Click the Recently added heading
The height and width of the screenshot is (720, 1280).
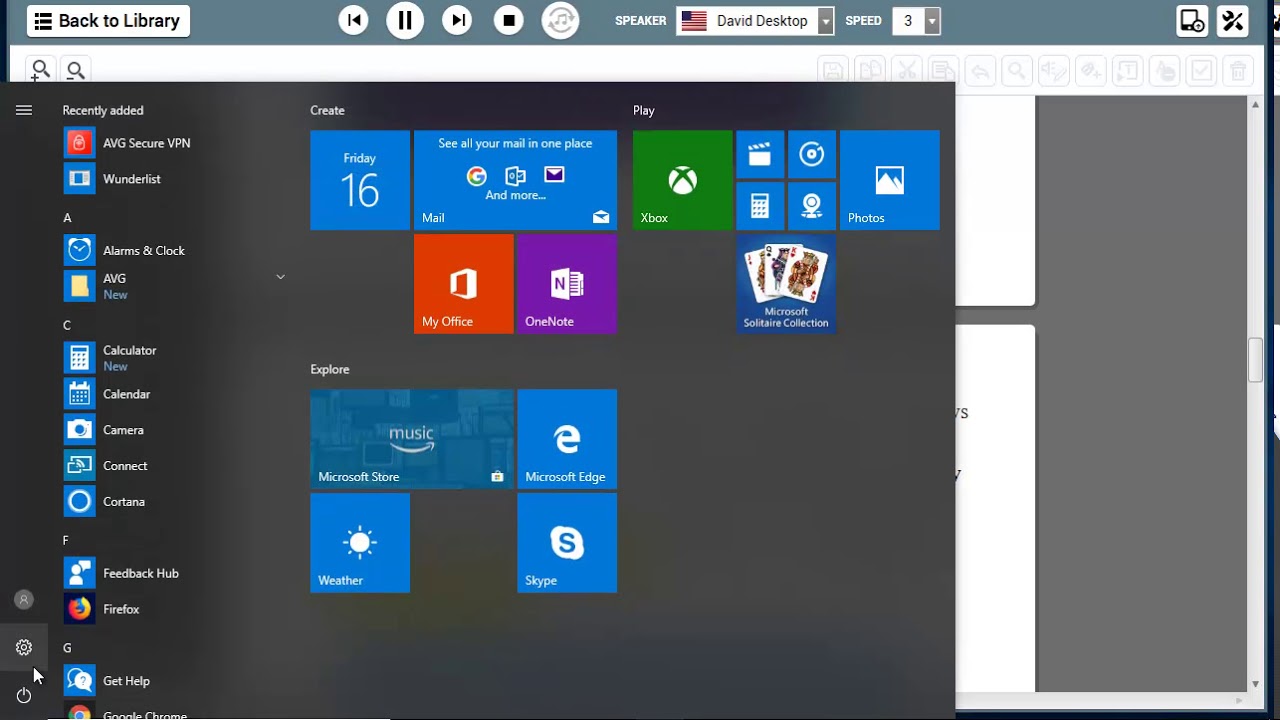[x=103, y=110]
